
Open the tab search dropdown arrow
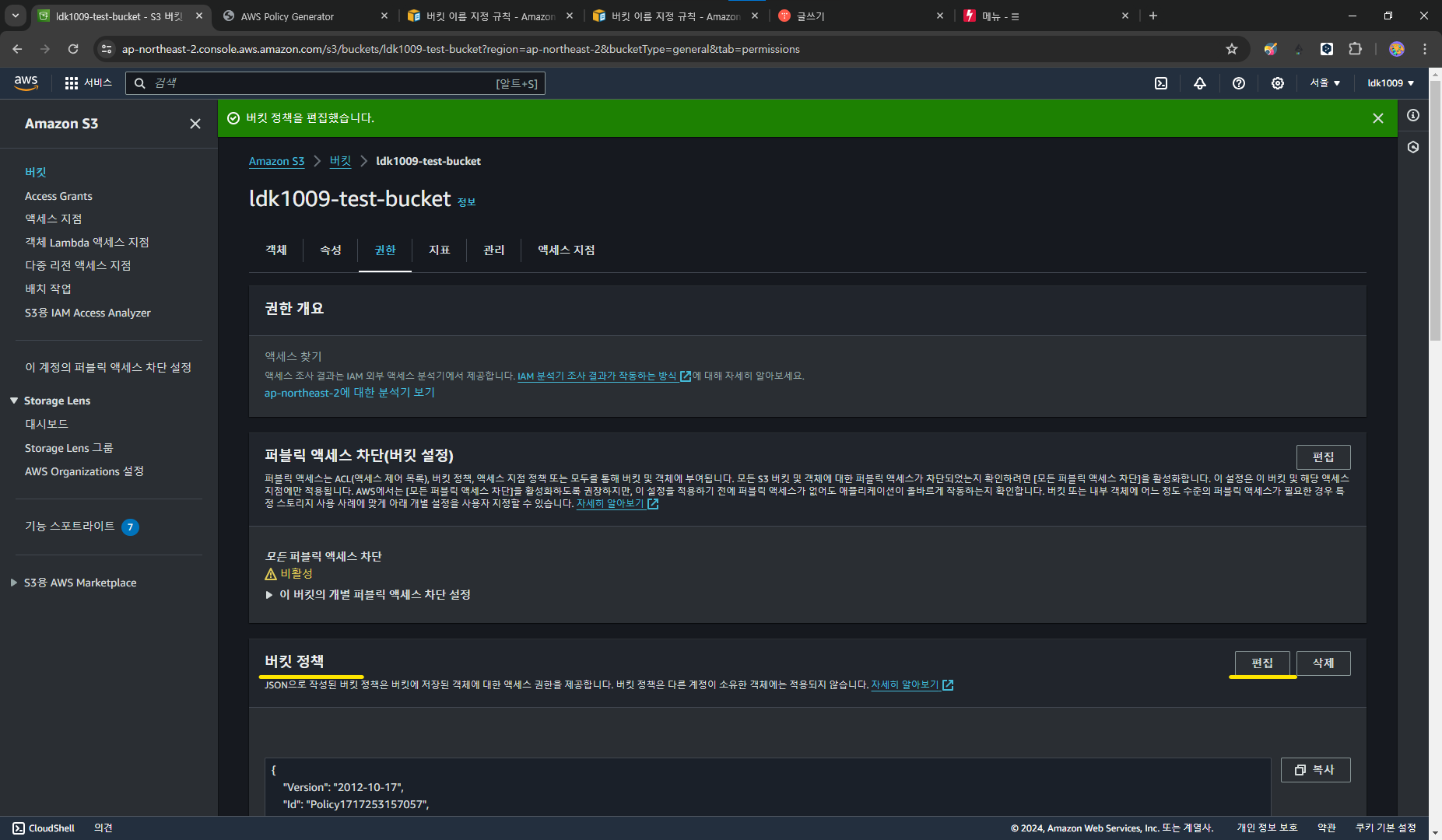pos(15,16)
